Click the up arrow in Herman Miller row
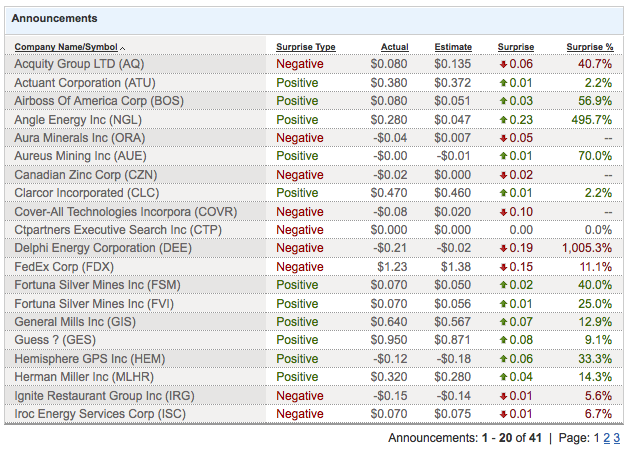The width and height of the screenshot is (626, 453). pyautogui.click(x=503, y=377)
